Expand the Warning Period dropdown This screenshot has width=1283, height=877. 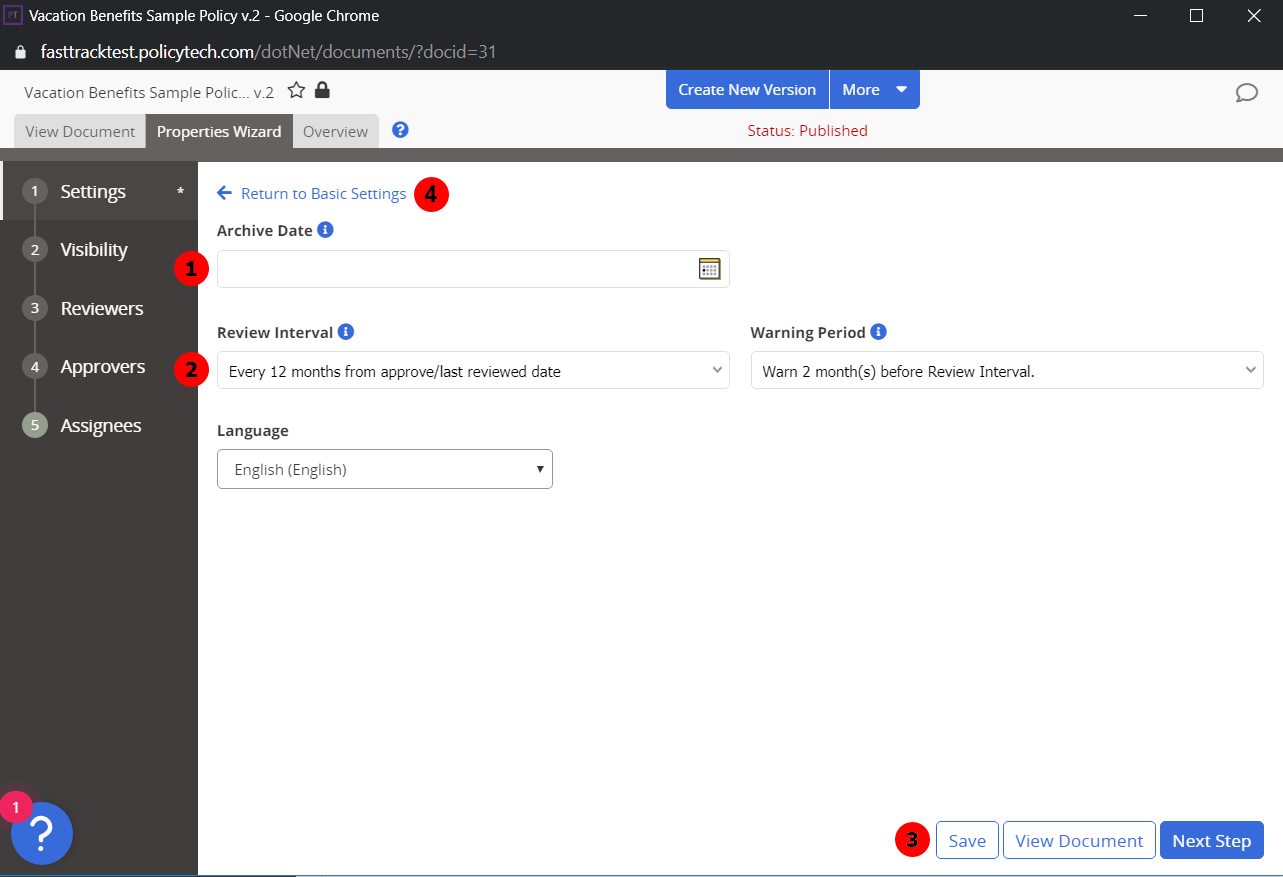click(1006, 369)
